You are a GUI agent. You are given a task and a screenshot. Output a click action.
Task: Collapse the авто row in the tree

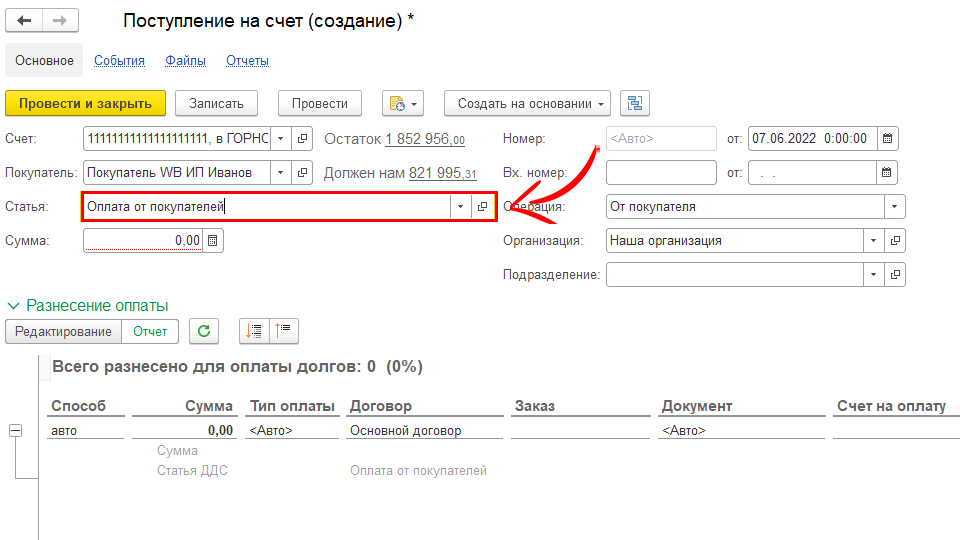[16, 431]
